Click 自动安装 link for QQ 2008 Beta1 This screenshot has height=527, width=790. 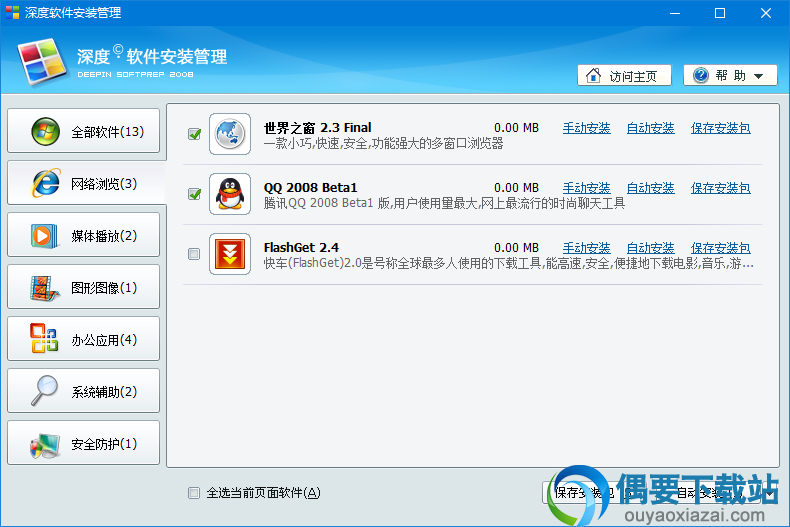[650, 188]
